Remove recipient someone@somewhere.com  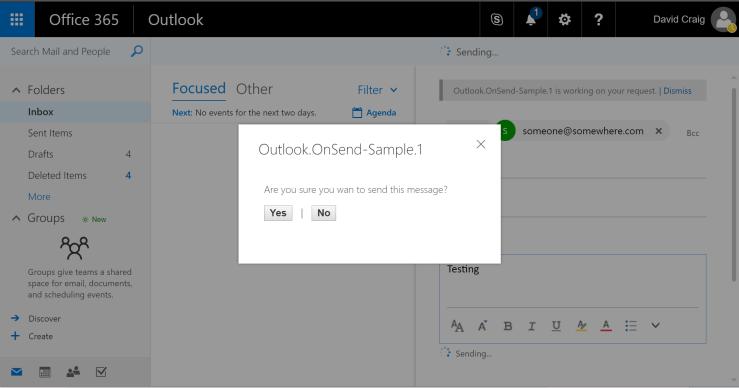(x=658, y=131)
